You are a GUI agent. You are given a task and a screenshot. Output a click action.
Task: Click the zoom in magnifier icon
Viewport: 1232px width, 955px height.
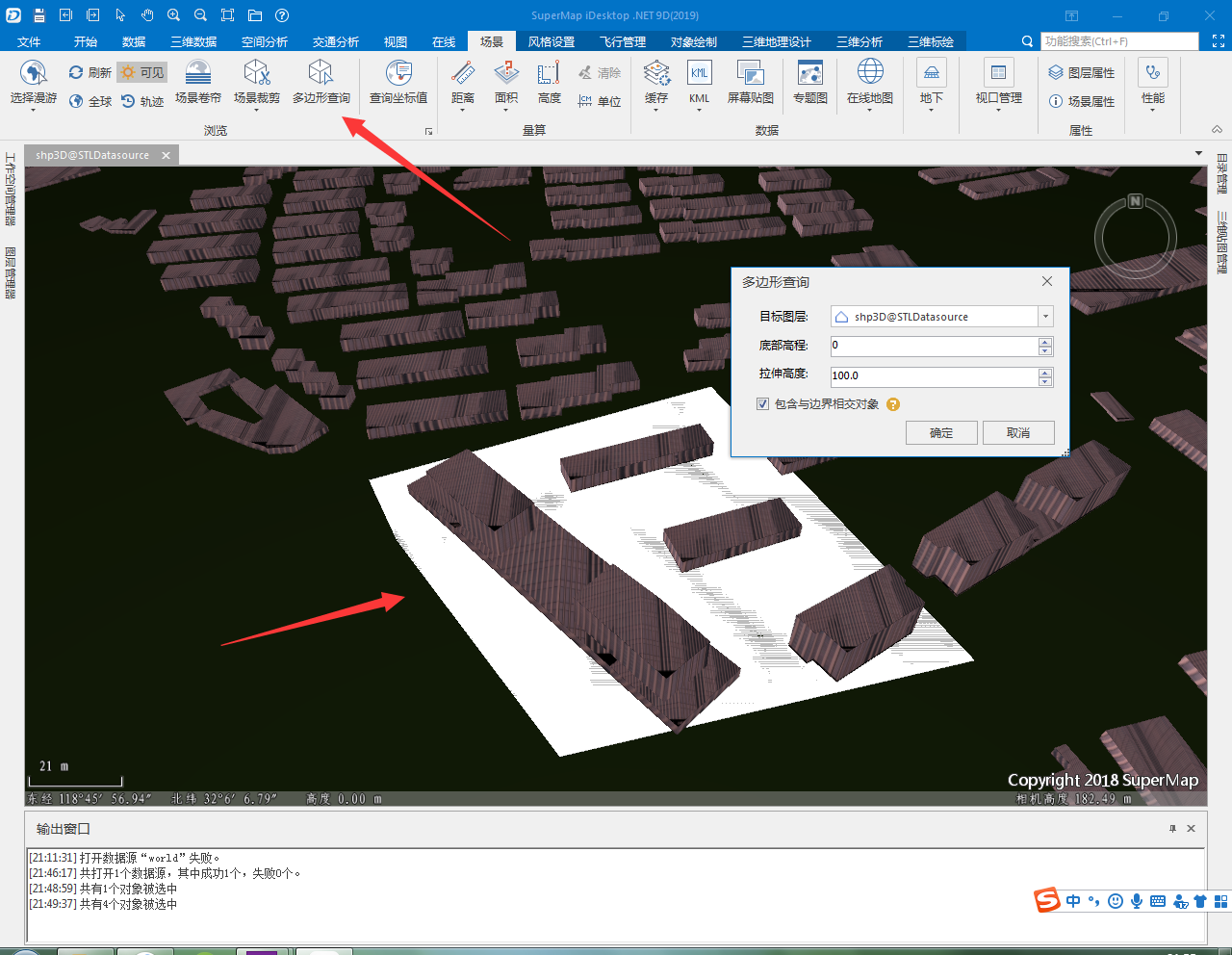coord(174,15)
